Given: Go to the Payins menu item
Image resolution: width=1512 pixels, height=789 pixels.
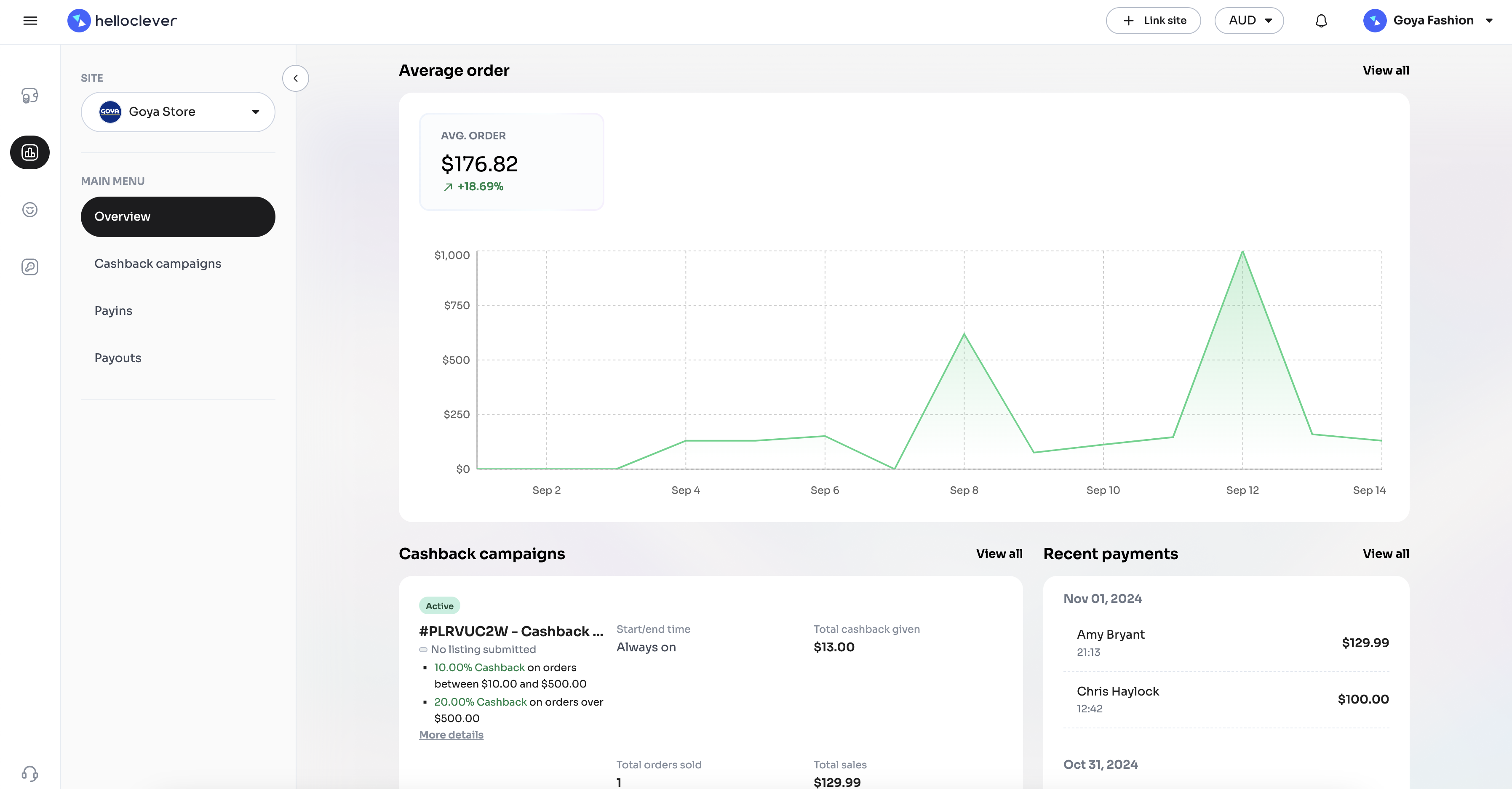Looking at the screenshot, I should coord(113,310).
